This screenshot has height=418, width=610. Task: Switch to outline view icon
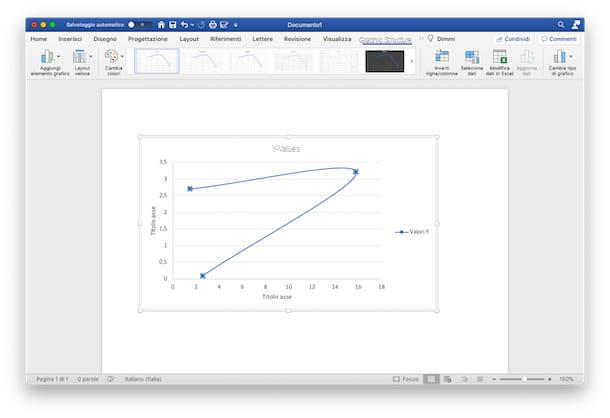(465, 379)
